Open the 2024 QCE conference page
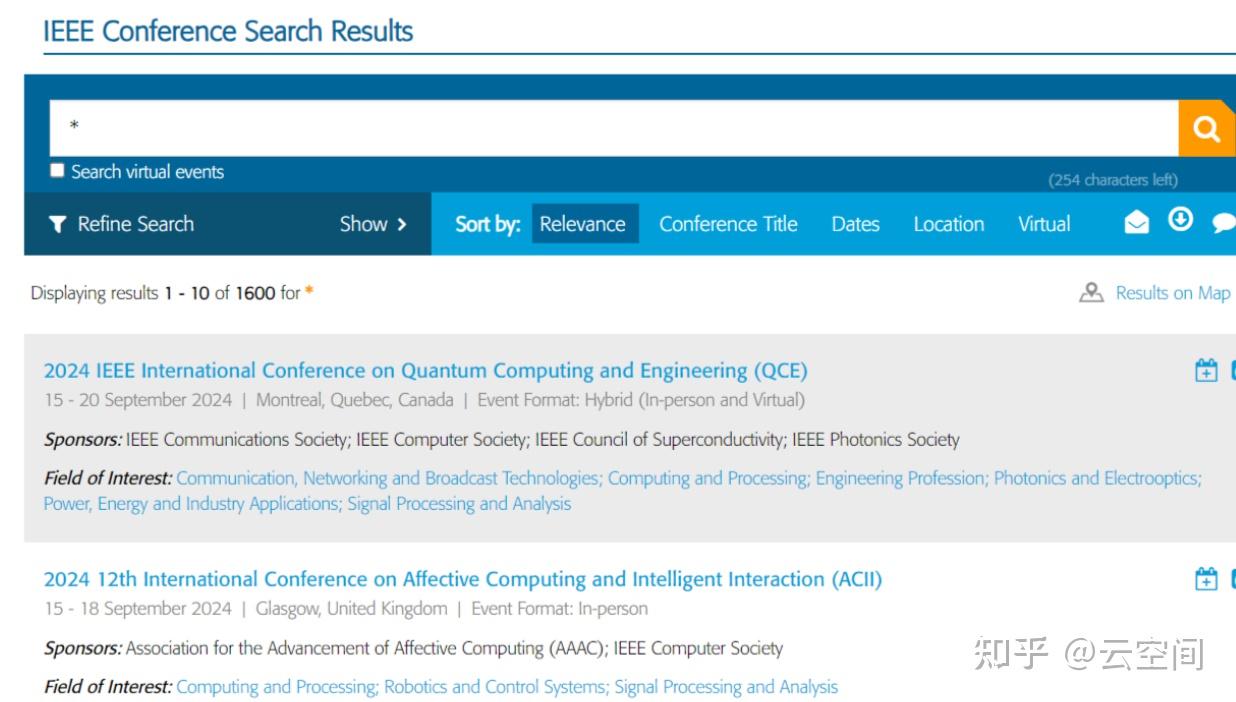This screenshot has height=702, width=1236. pos(426,370)
